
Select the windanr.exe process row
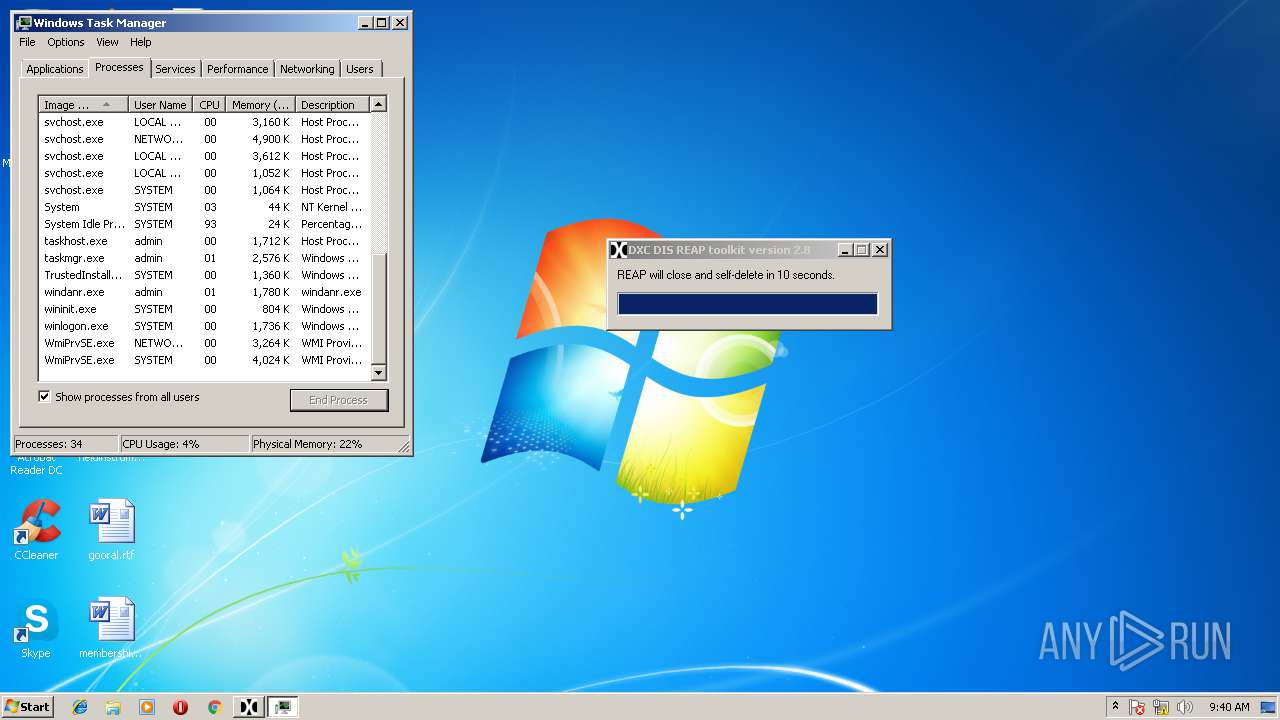[204, 292]
